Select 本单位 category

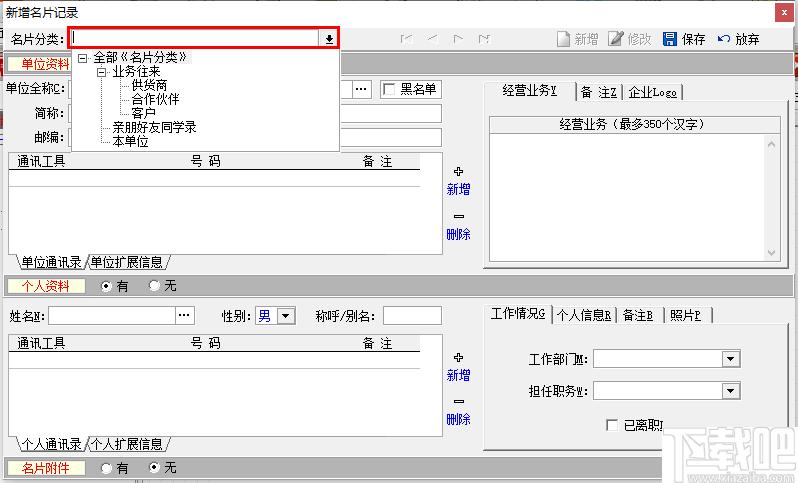pos(130,141)
